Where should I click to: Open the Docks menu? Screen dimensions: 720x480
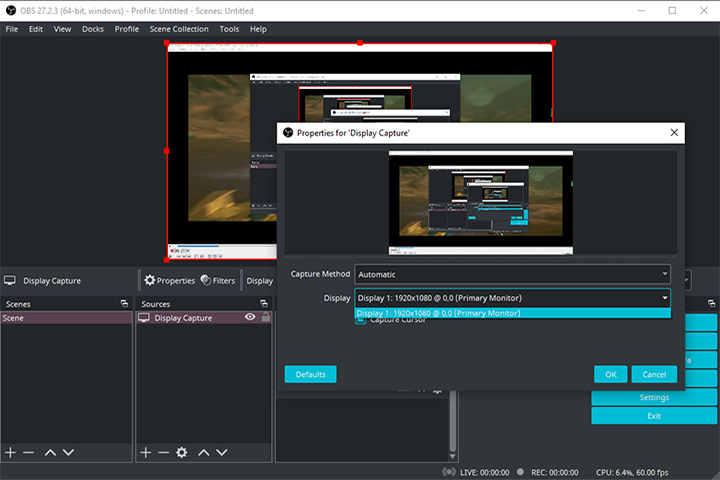coord(93,29)
